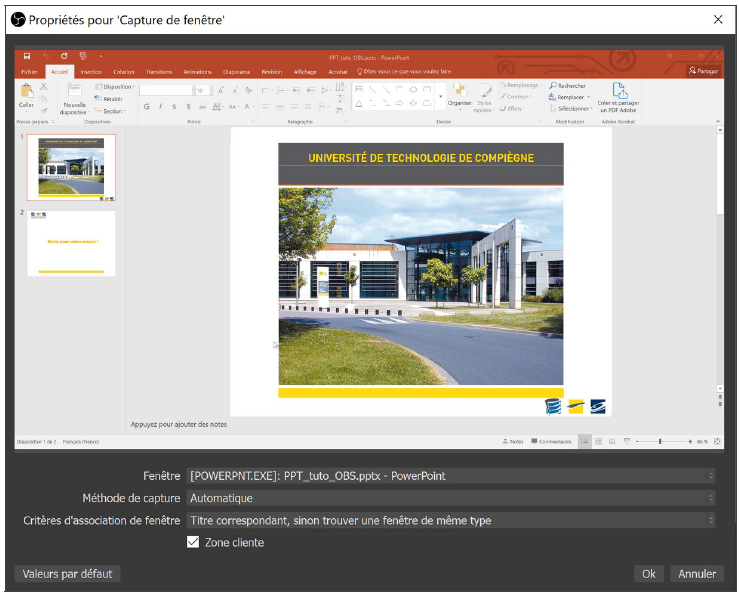The height and width of the screenshot is (595, 739).
Task: Click the format painter brush icon
Action: 44,111
